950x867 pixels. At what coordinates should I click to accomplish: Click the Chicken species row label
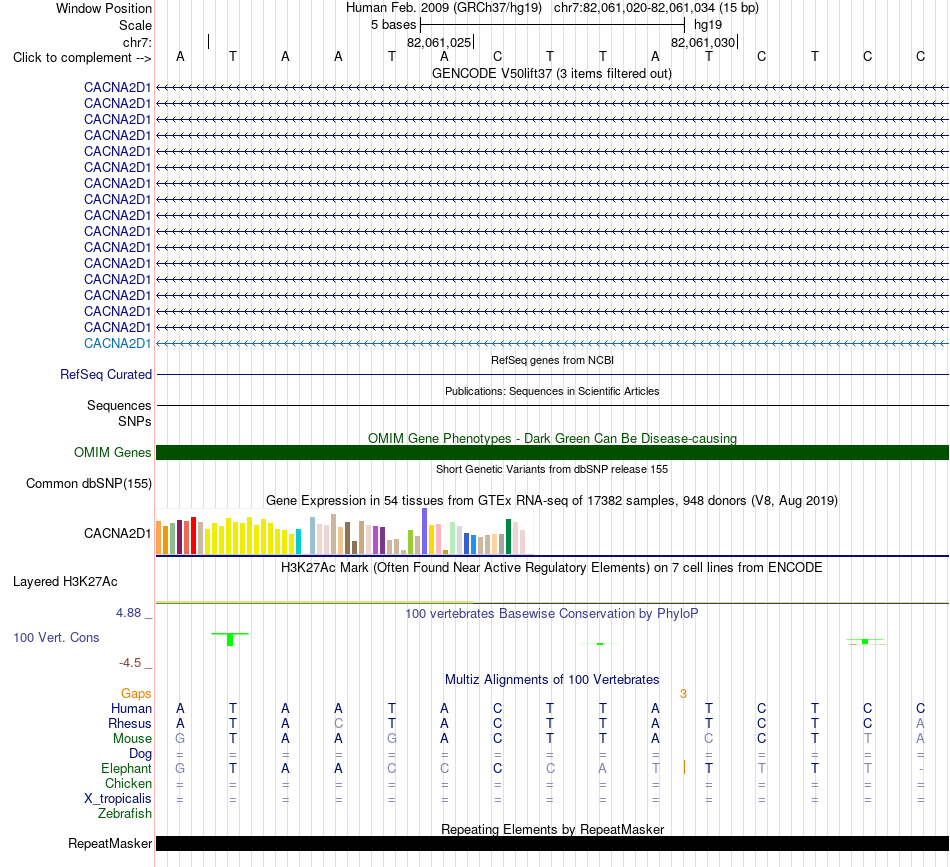click(128, 784)
